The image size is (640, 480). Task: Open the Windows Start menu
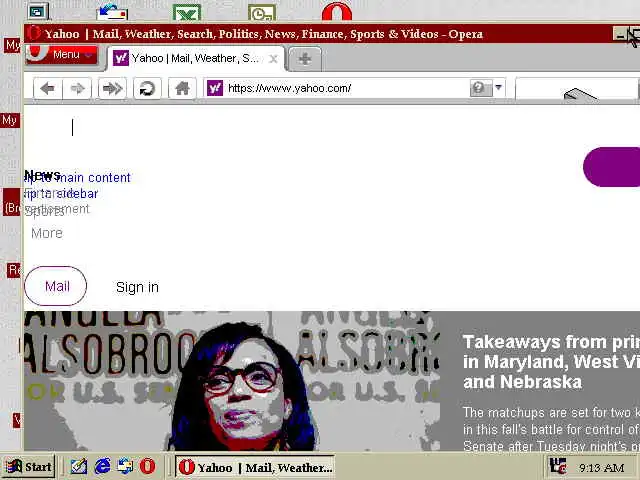[29, 467]
